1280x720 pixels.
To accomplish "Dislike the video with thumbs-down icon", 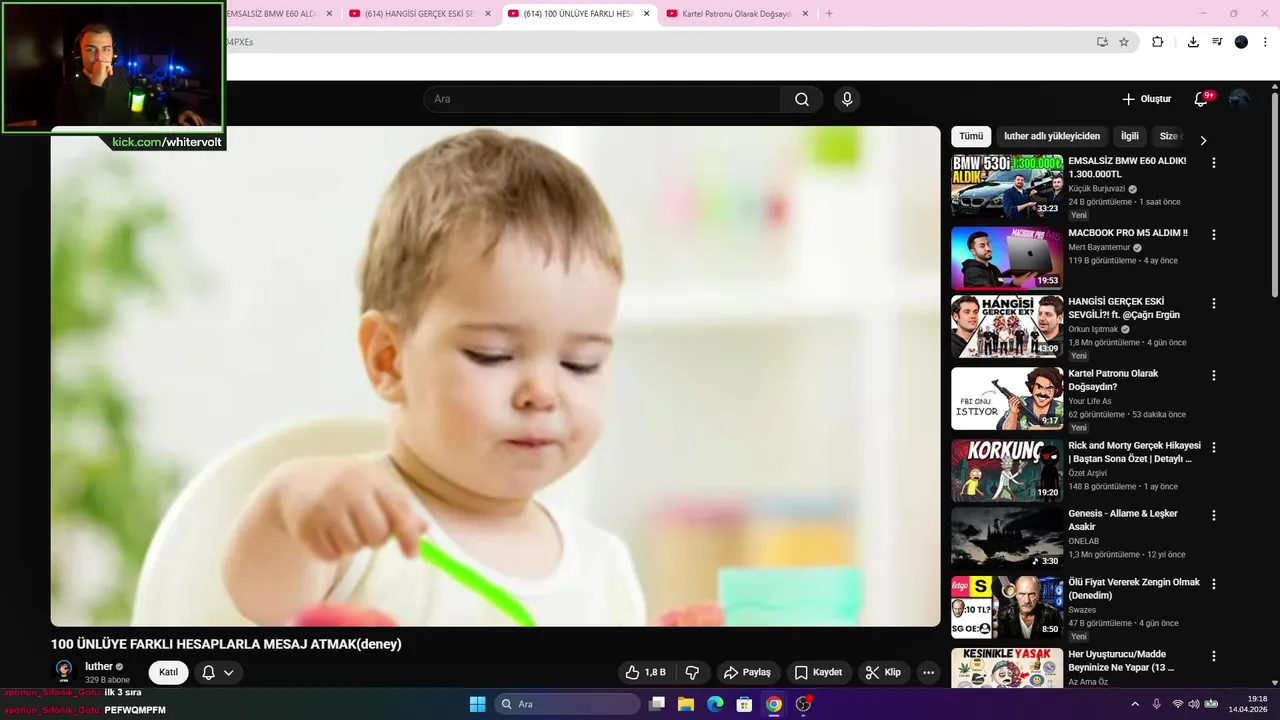I will 692,672.
